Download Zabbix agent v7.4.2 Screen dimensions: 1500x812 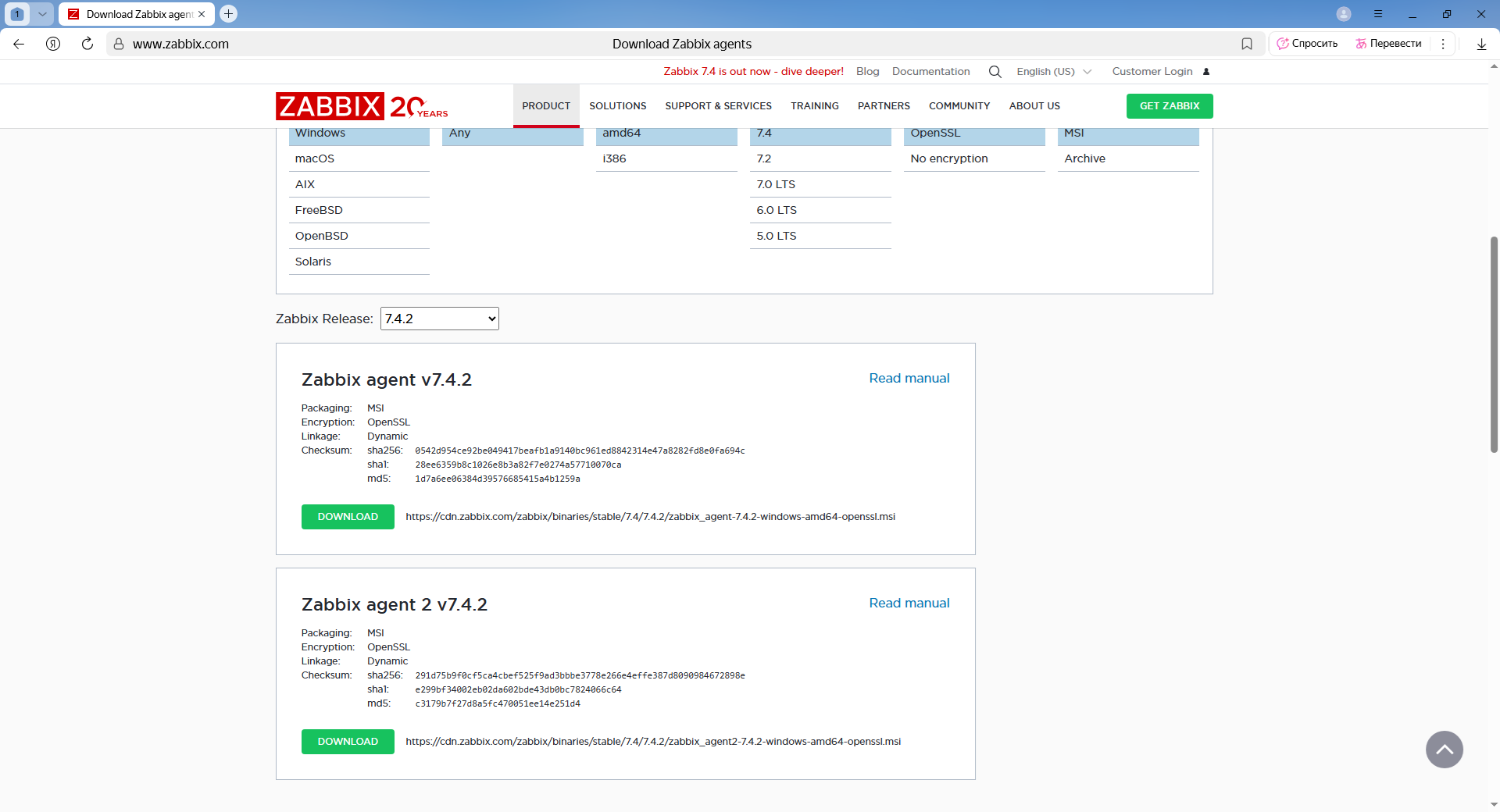348,517
